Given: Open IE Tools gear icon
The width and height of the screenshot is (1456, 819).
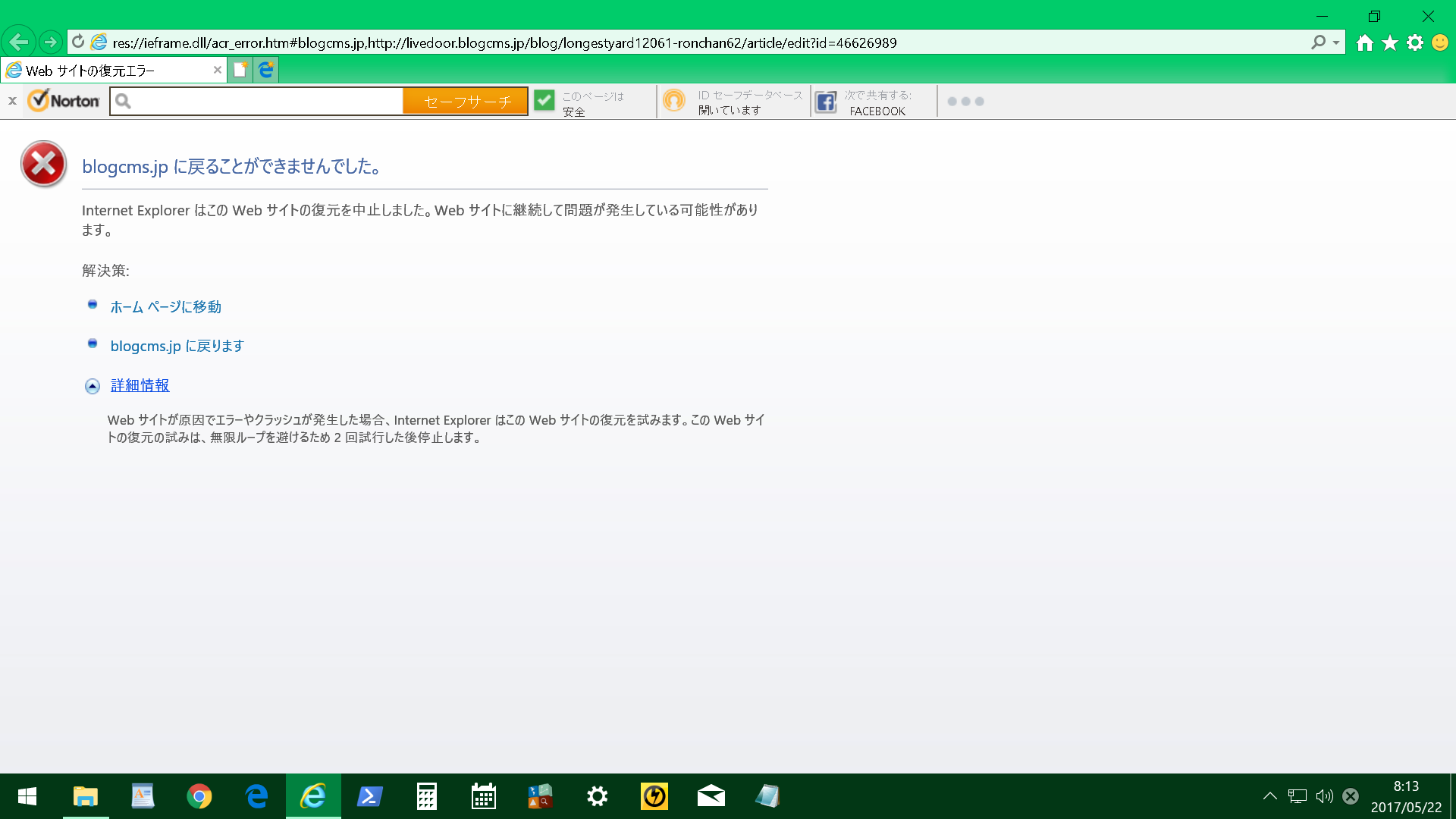Looking at the screenshot, I should click(1415, 43).
